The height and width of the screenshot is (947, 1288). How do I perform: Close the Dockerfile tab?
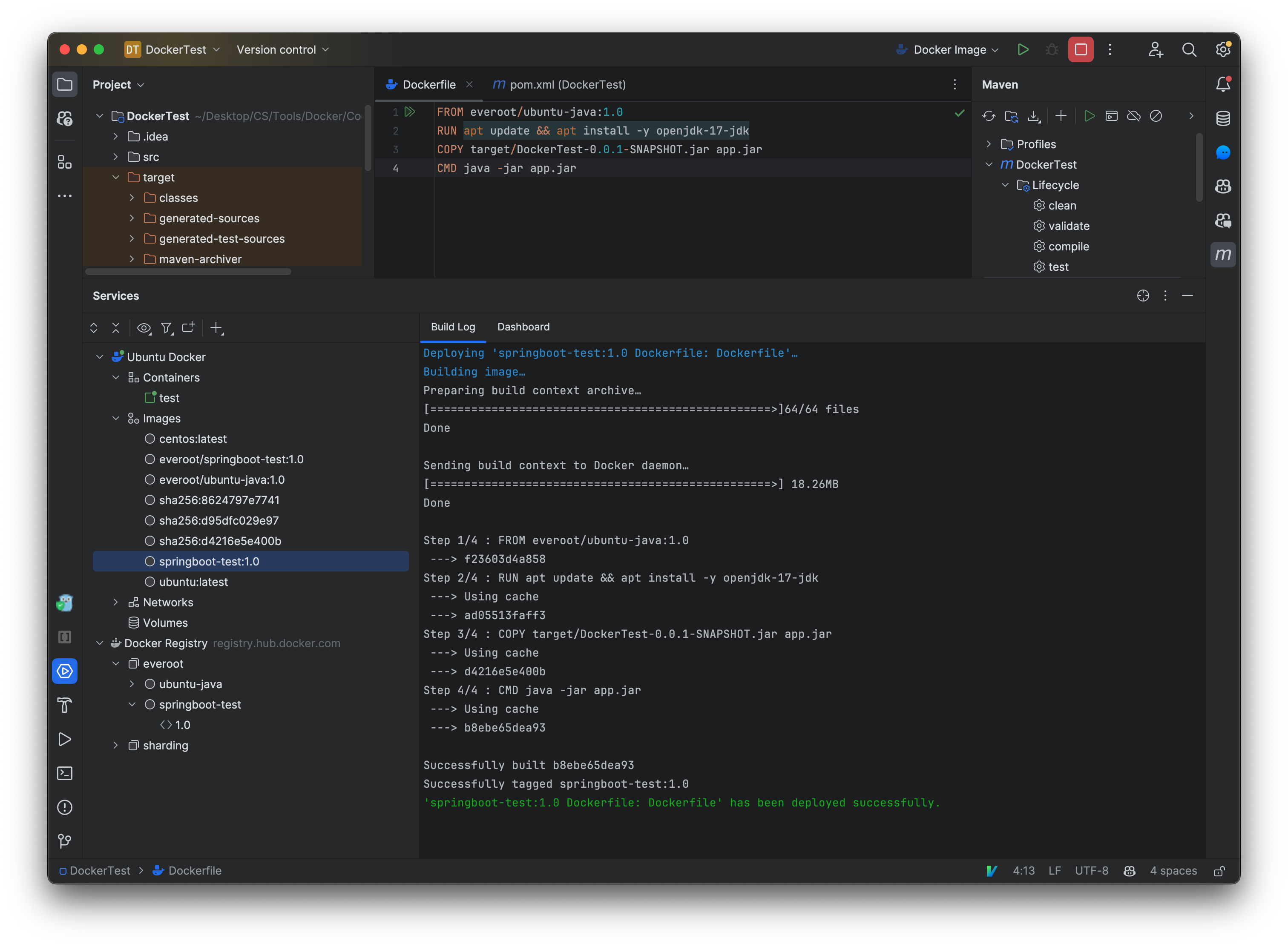click(x=469, y=84)
